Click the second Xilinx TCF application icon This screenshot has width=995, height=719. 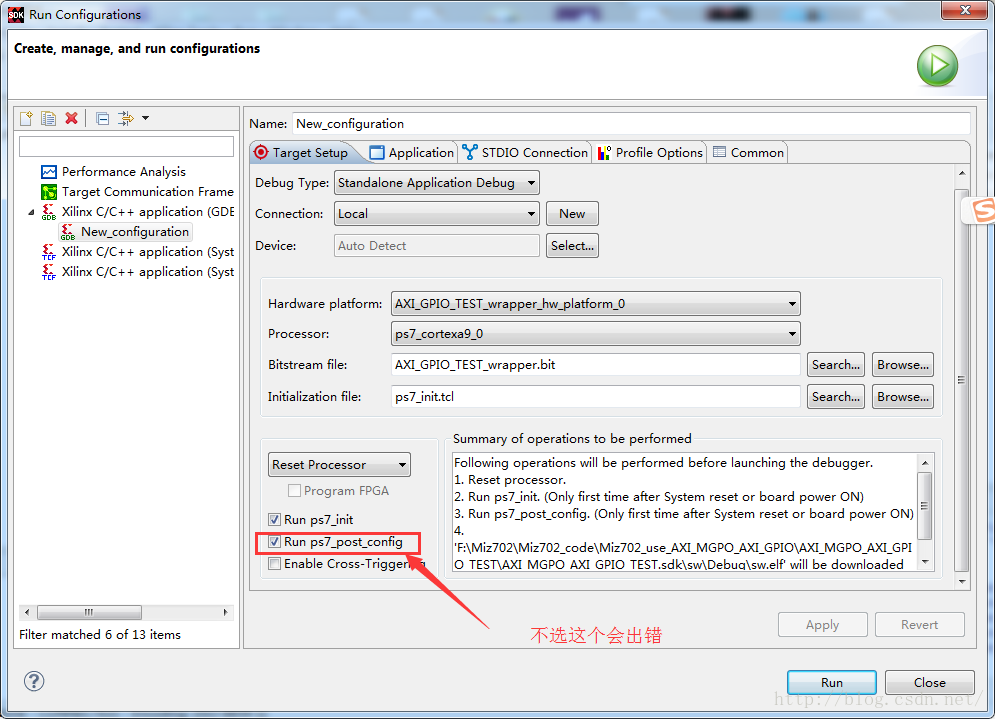49,272
